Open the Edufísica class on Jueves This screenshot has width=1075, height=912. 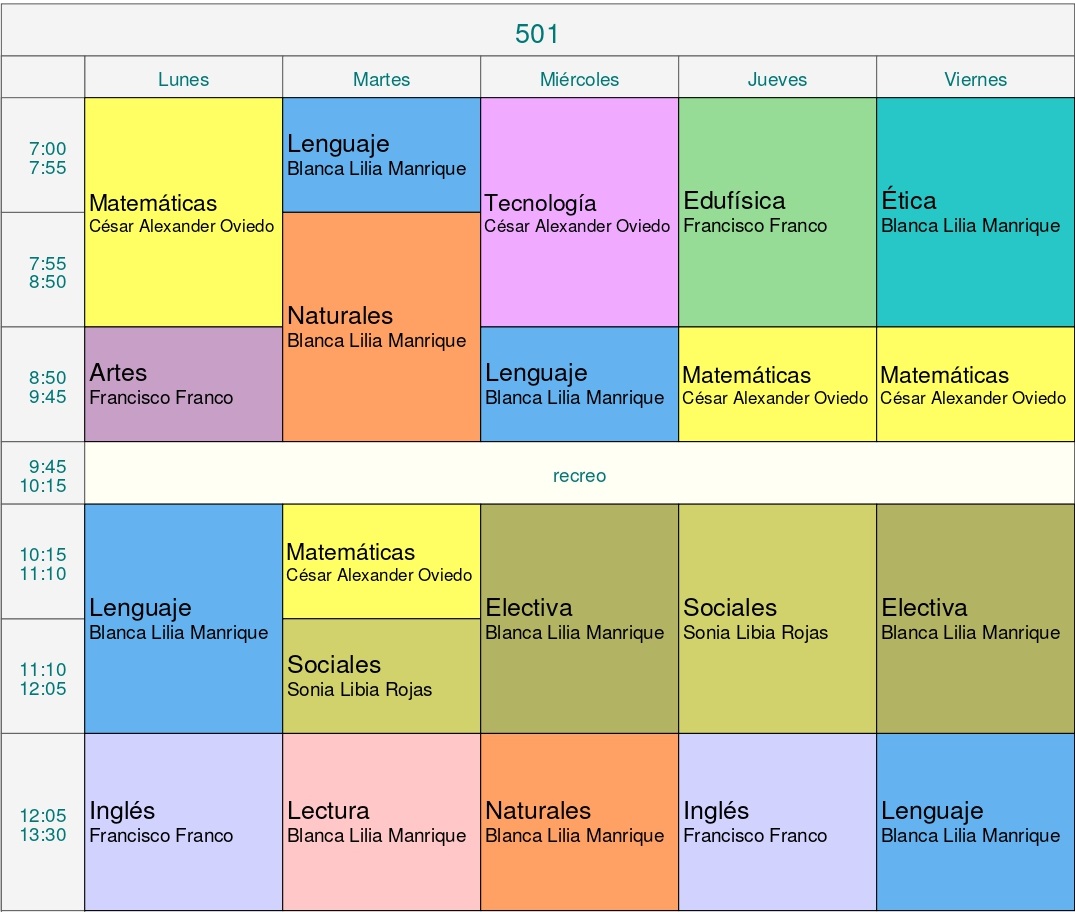[777, 213]
